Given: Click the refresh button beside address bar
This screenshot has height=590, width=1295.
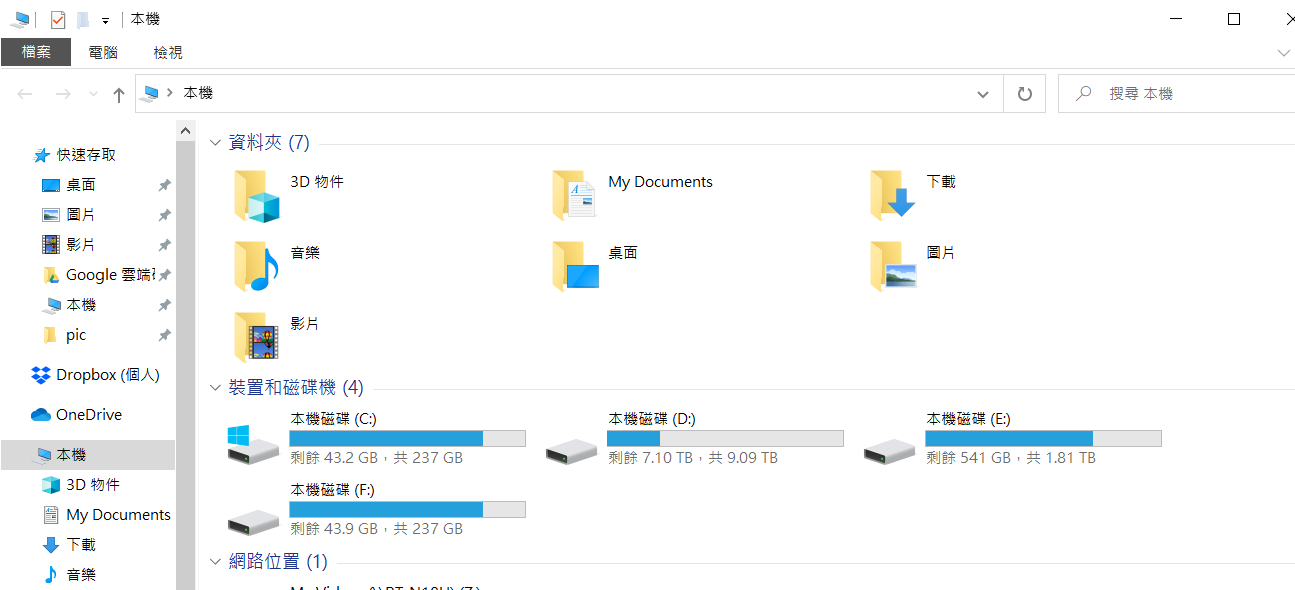Looking at the screenshot, I should [x=1024, y=94].
